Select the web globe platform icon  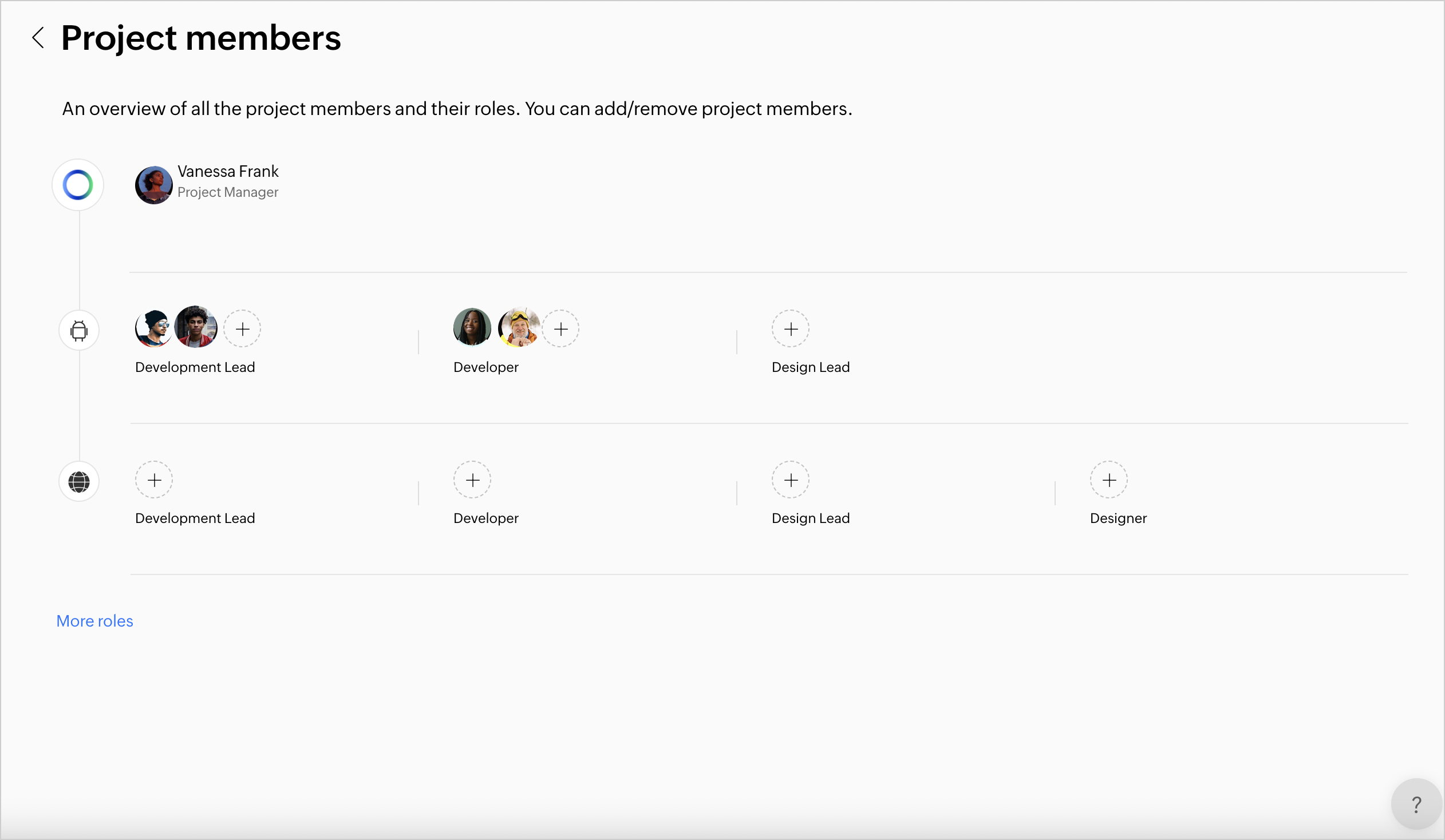pos(79,481)
